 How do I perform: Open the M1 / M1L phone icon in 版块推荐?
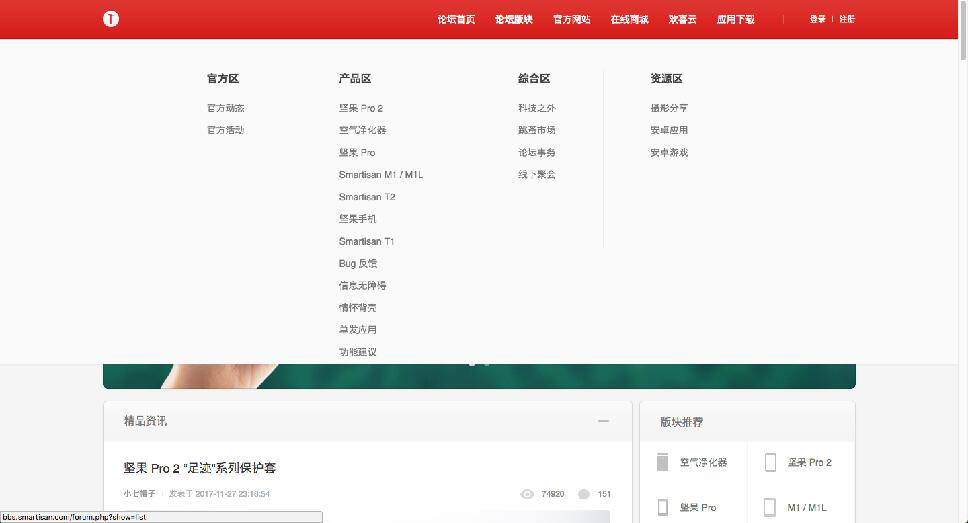770,507
